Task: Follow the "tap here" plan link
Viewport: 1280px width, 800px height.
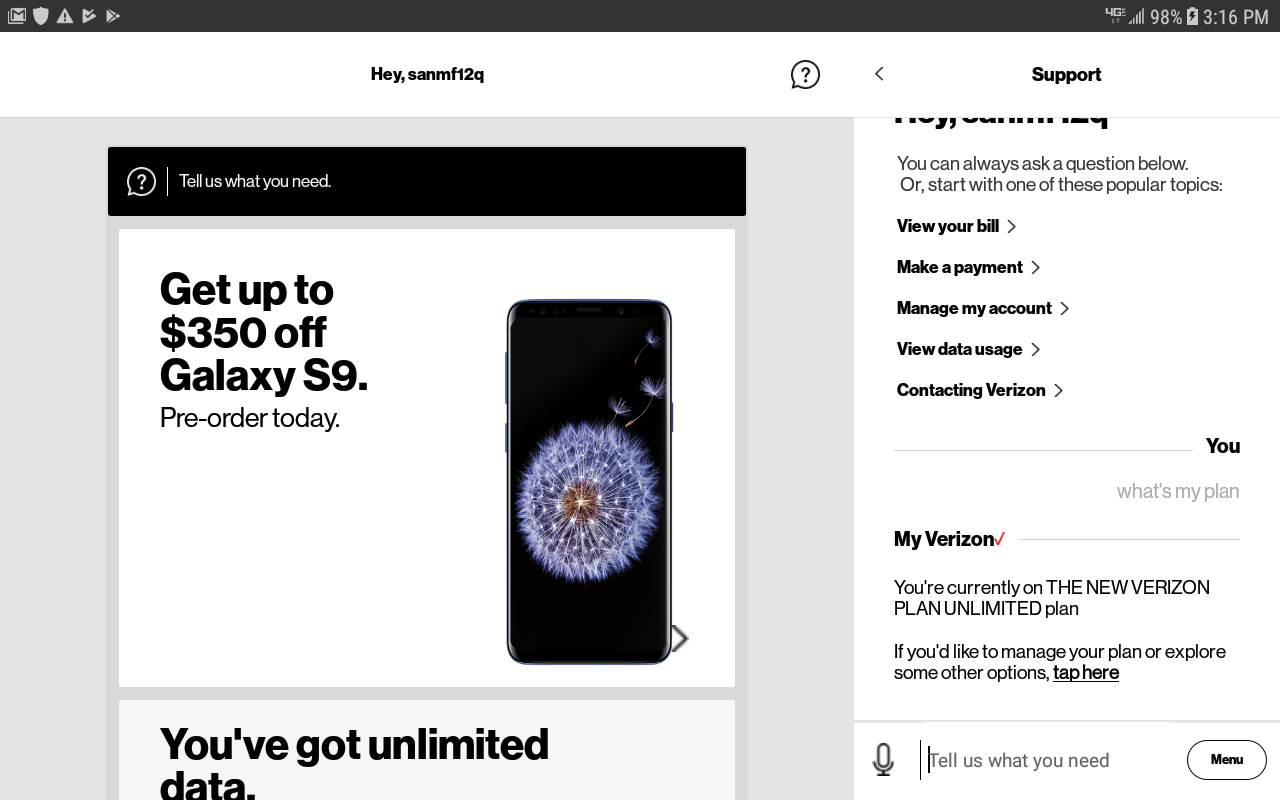Action: pyautogui.click(x=1086, y=673)
